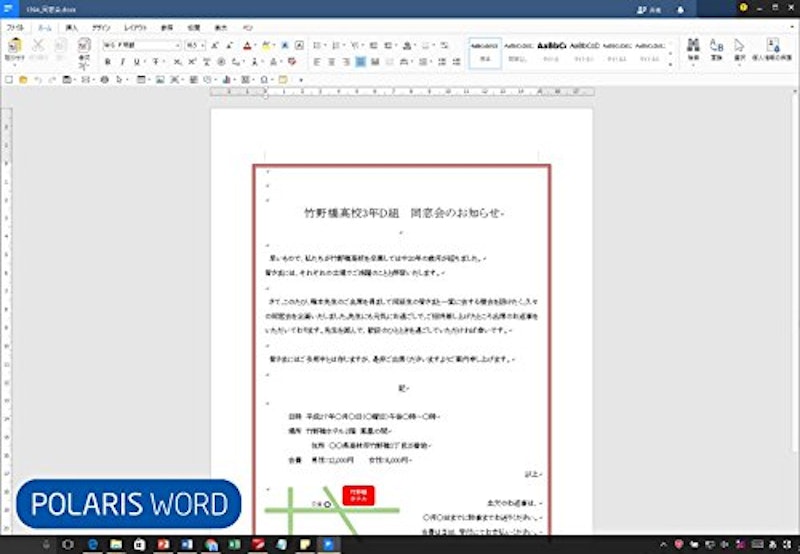Viewport: 800px width, 554px height.
Task: Click the Copy icon in the ribbon
Action: (60, 45)
